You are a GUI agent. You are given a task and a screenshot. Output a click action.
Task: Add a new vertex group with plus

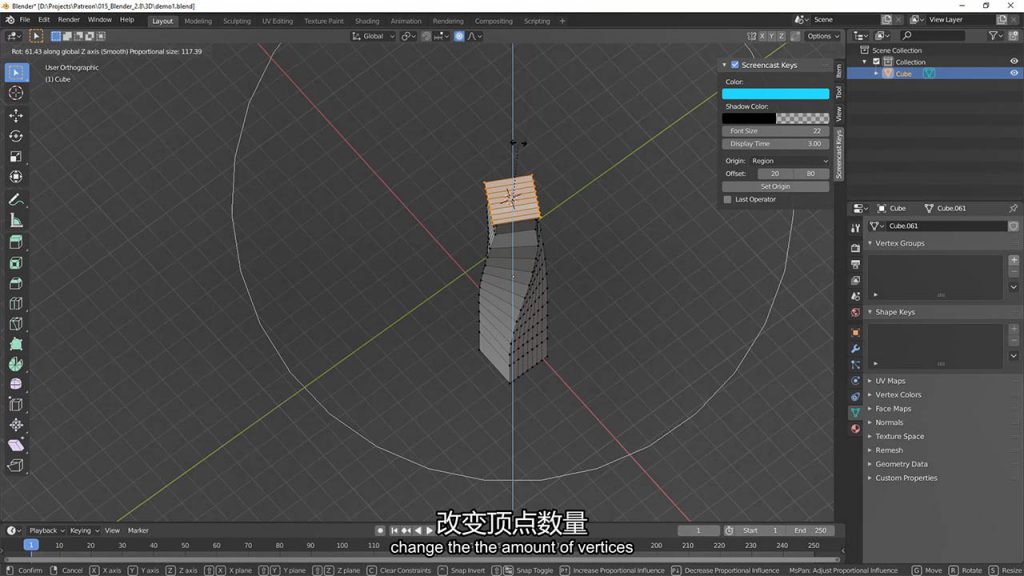tap(1014, 260)
